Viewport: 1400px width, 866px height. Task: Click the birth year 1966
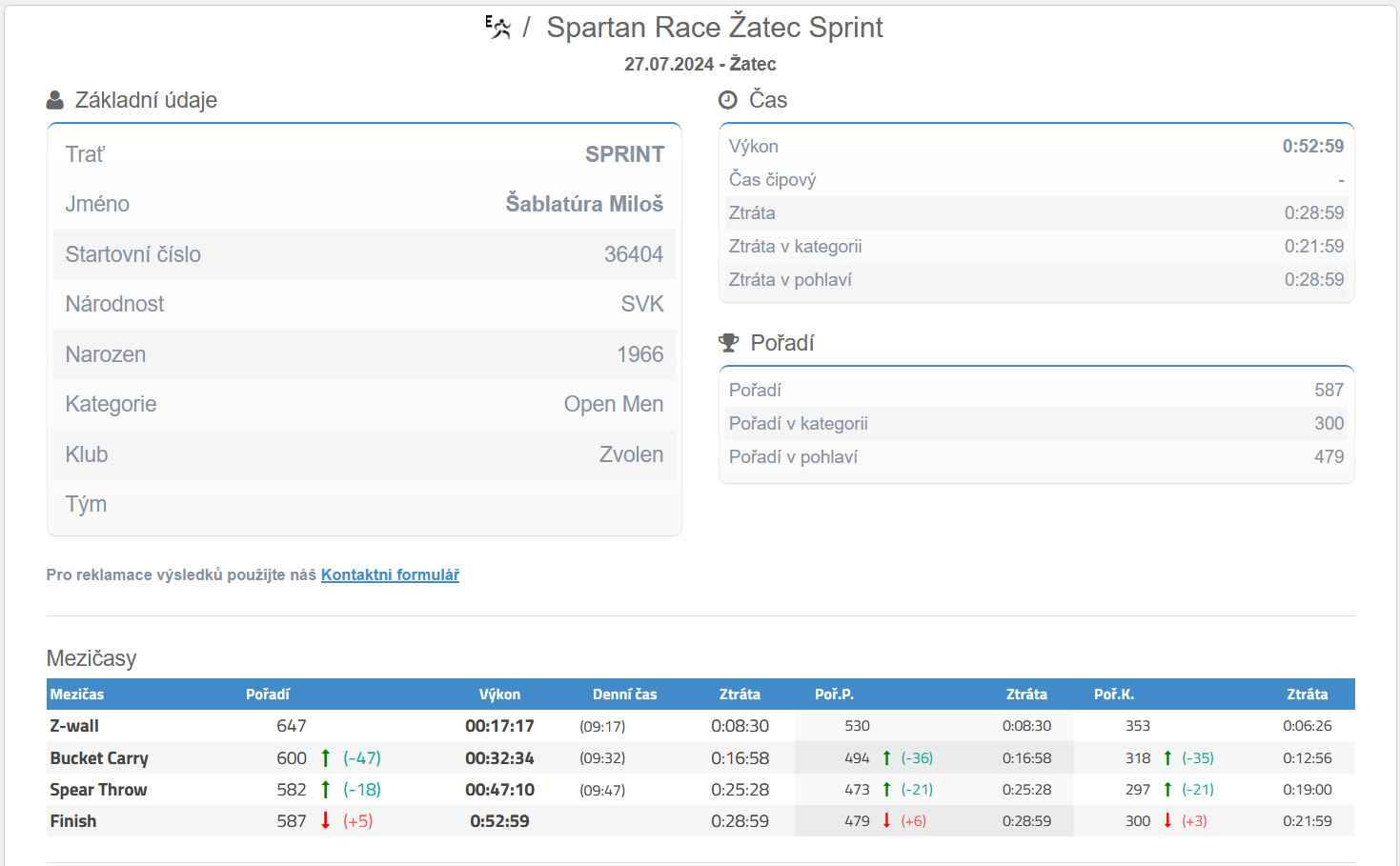pos(640,354)
